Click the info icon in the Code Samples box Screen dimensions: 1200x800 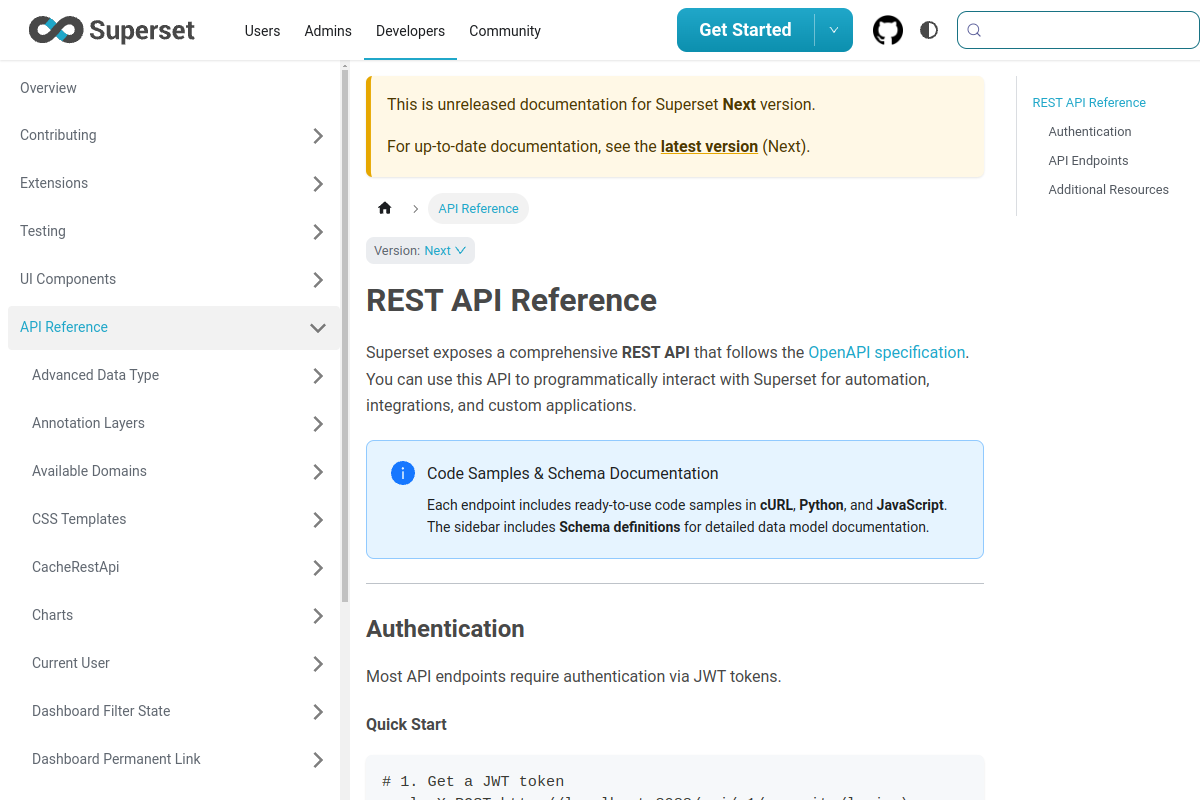pos(403,473)
